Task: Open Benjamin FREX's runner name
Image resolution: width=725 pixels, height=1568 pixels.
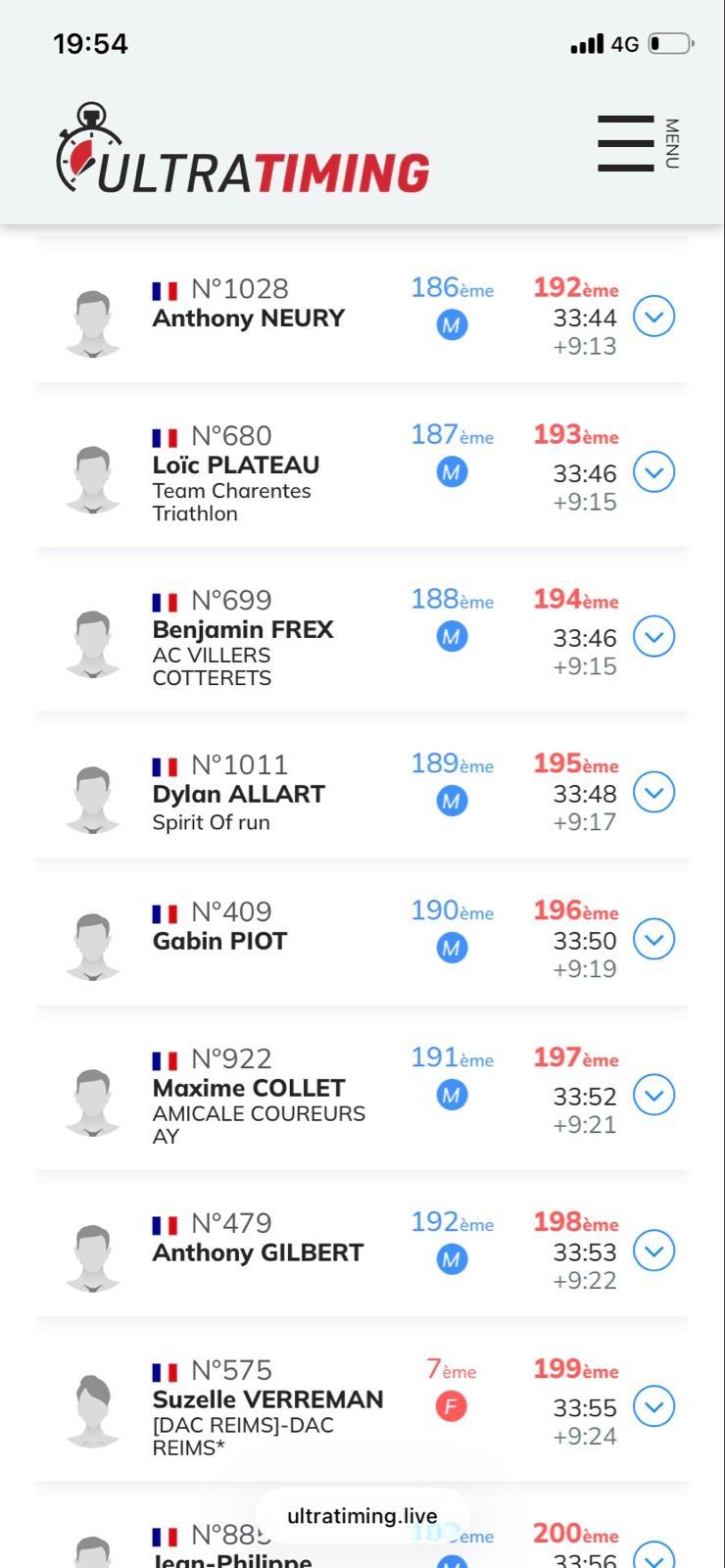Action: click(243, 629)
